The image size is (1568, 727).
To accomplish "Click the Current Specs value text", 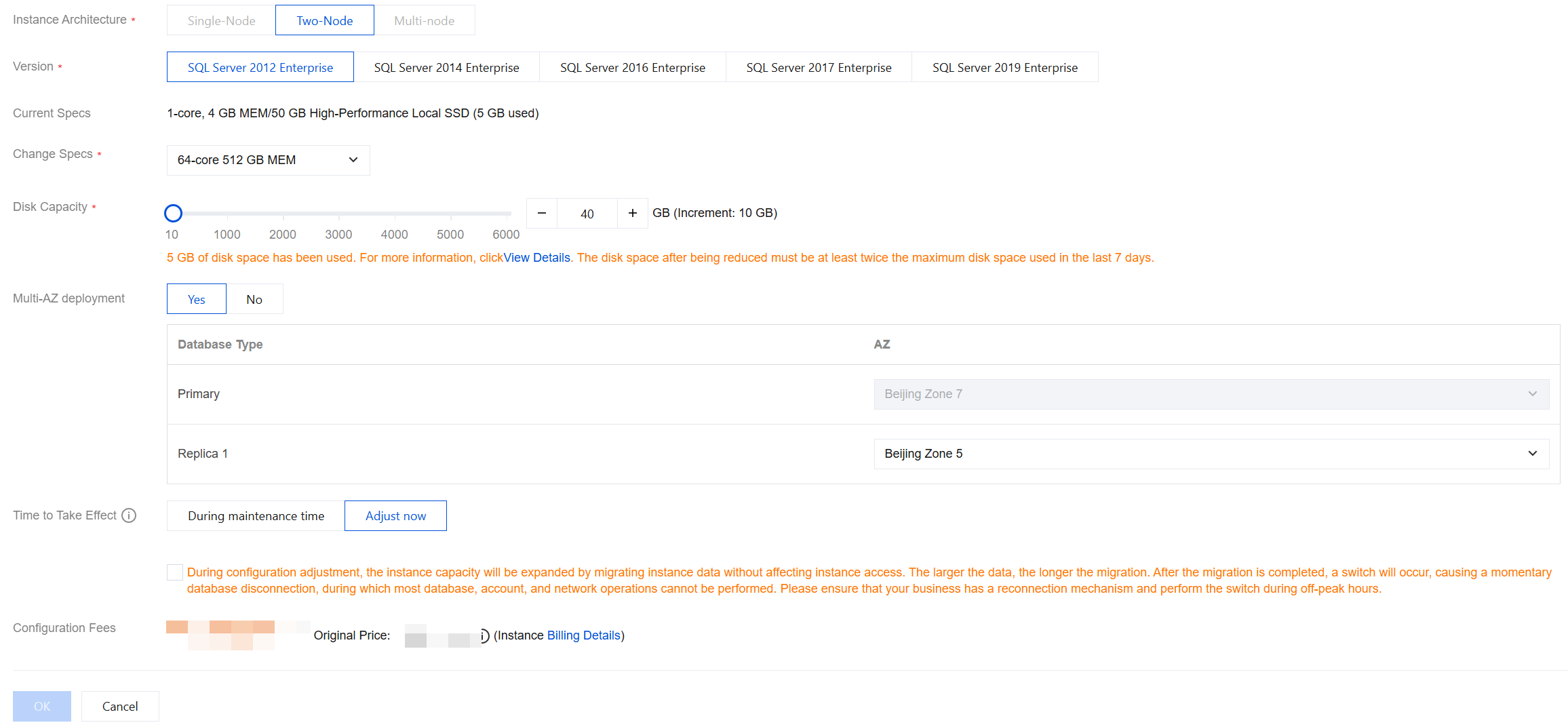I will point(353,113).
